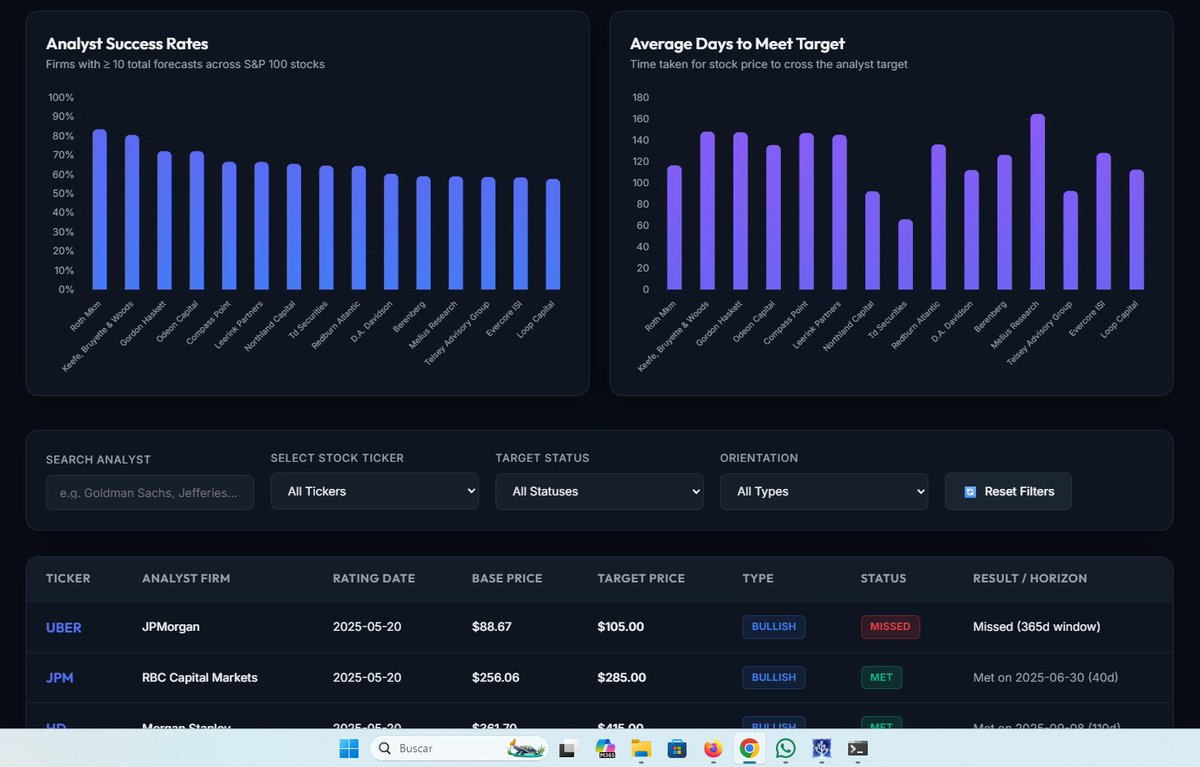
Task: Click the MET status badge for JPM
Action: point(881,677)
